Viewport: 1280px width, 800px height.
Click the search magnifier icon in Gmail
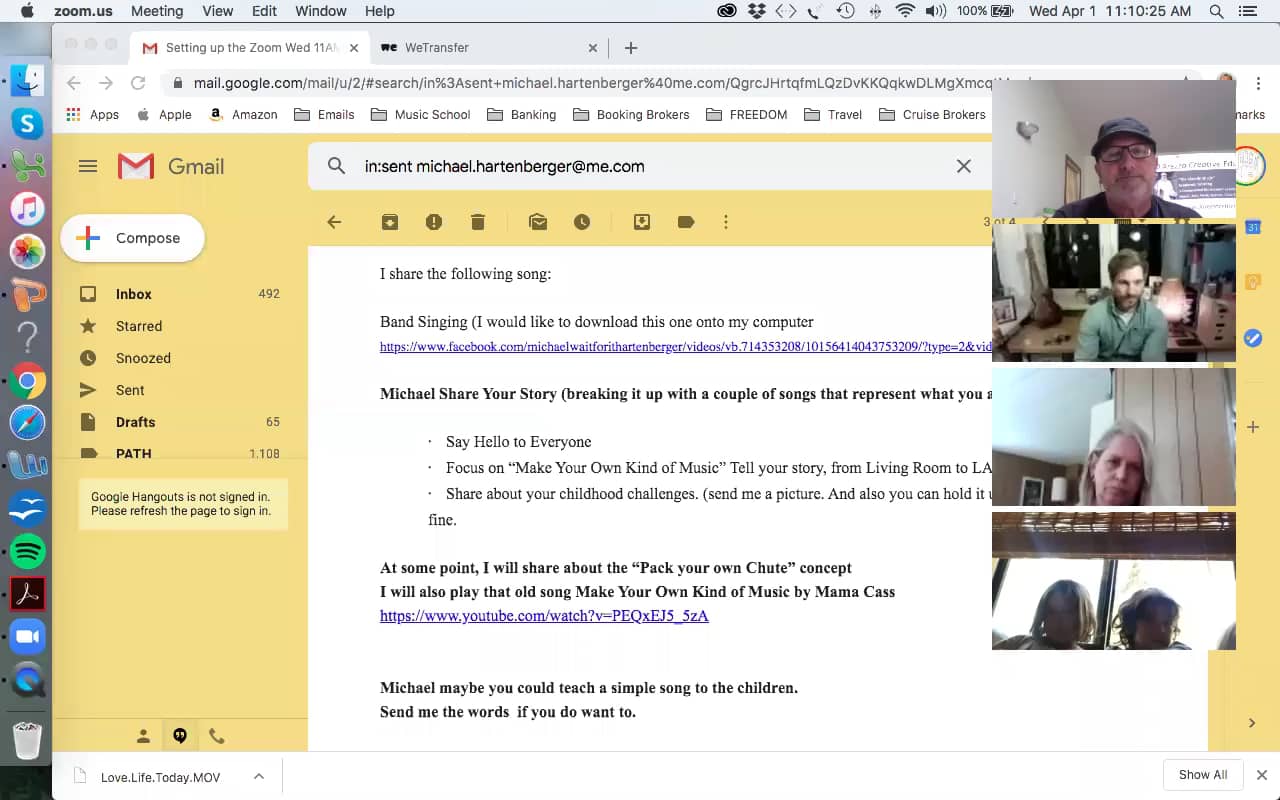[337, 166]
